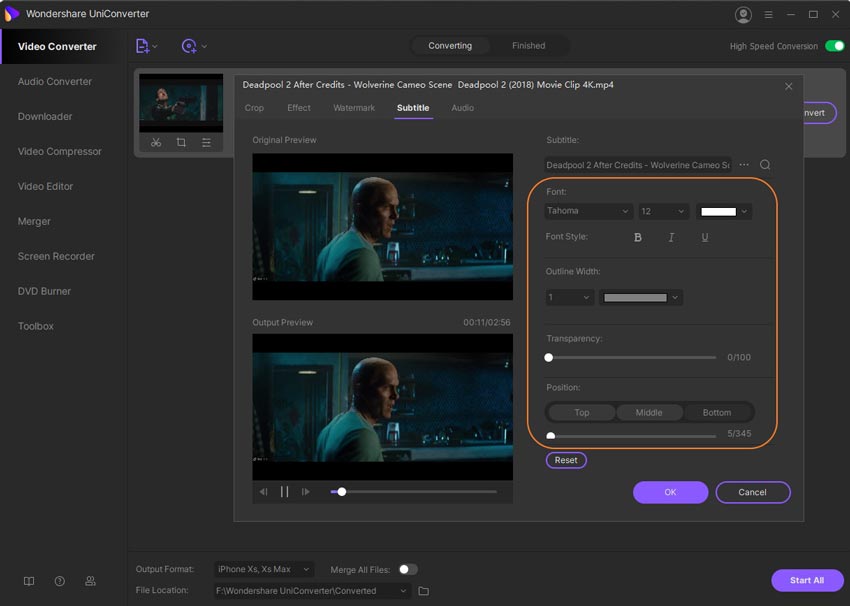
Task: Open the output folder icon
Action: pos(423,591)
